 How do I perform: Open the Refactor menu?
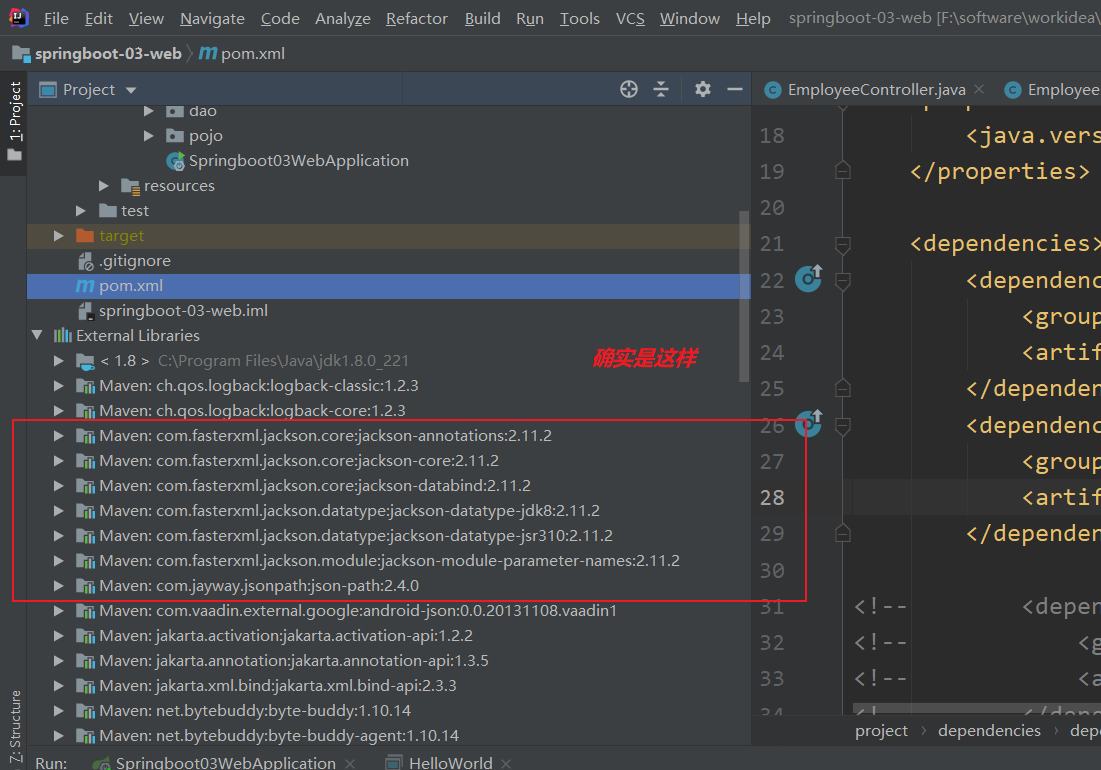point(416,18)
